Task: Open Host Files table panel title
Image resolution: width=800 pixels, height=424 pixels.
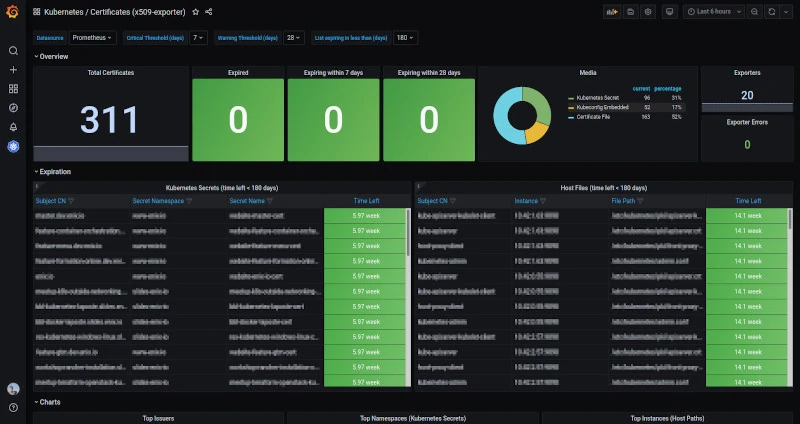Action: [604, 188]
